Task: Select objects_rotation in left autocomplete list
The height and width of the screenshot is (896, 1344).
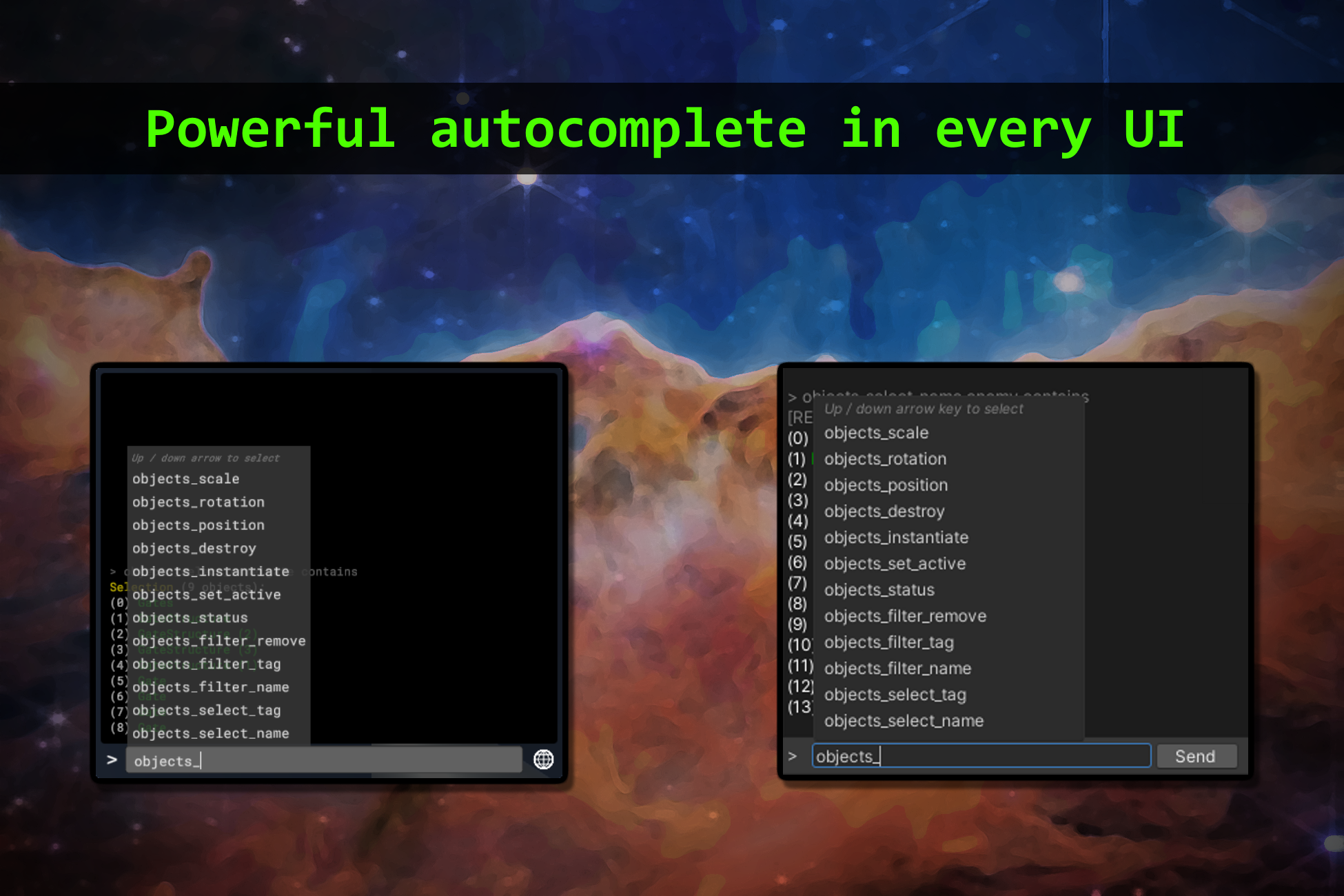Action: (198, 502)
